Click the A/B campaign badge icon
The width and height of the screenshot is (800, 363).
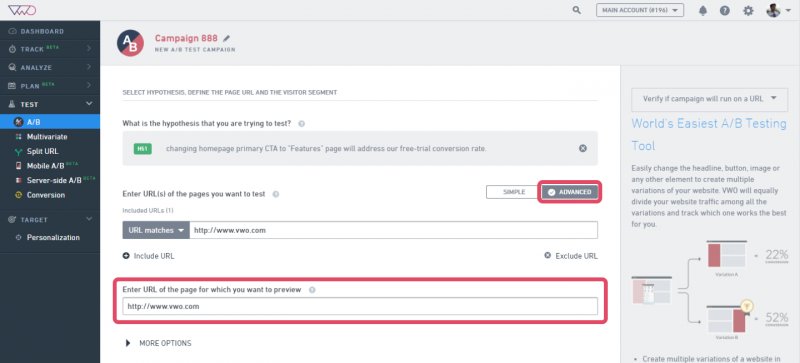pyautogui.click(x=130, y=43)
